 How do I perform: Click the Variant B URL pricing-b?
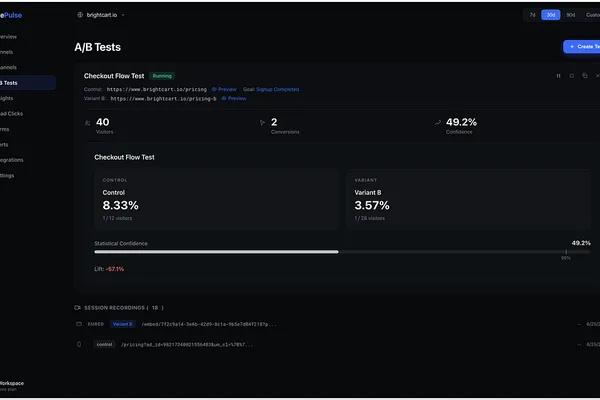coord(163,98)
